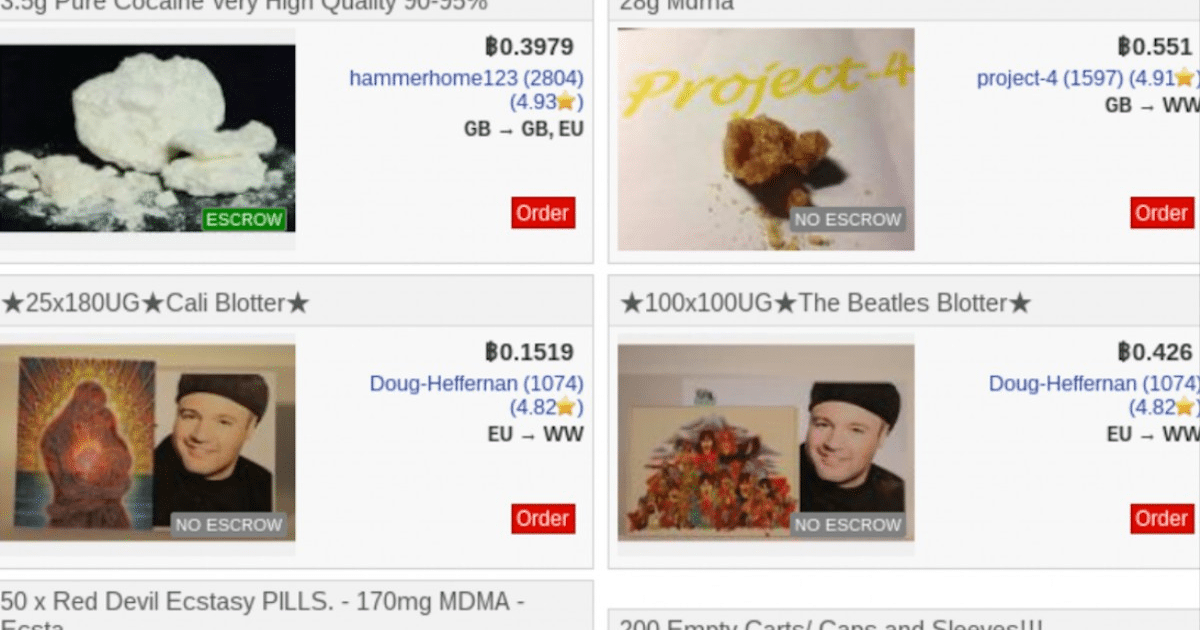
Task: Open the white powder product thumbnail
Action: [147, 138]
